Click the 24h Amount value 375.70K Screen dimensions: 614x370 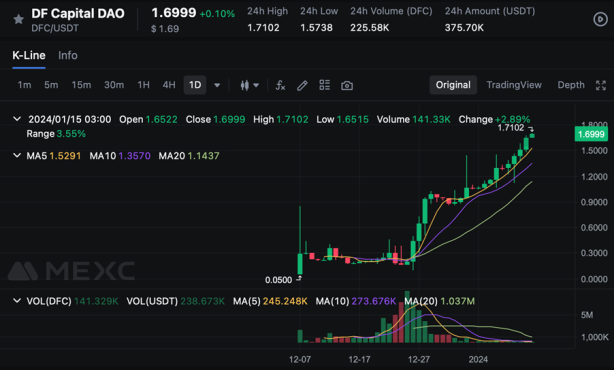coord(464,28)
